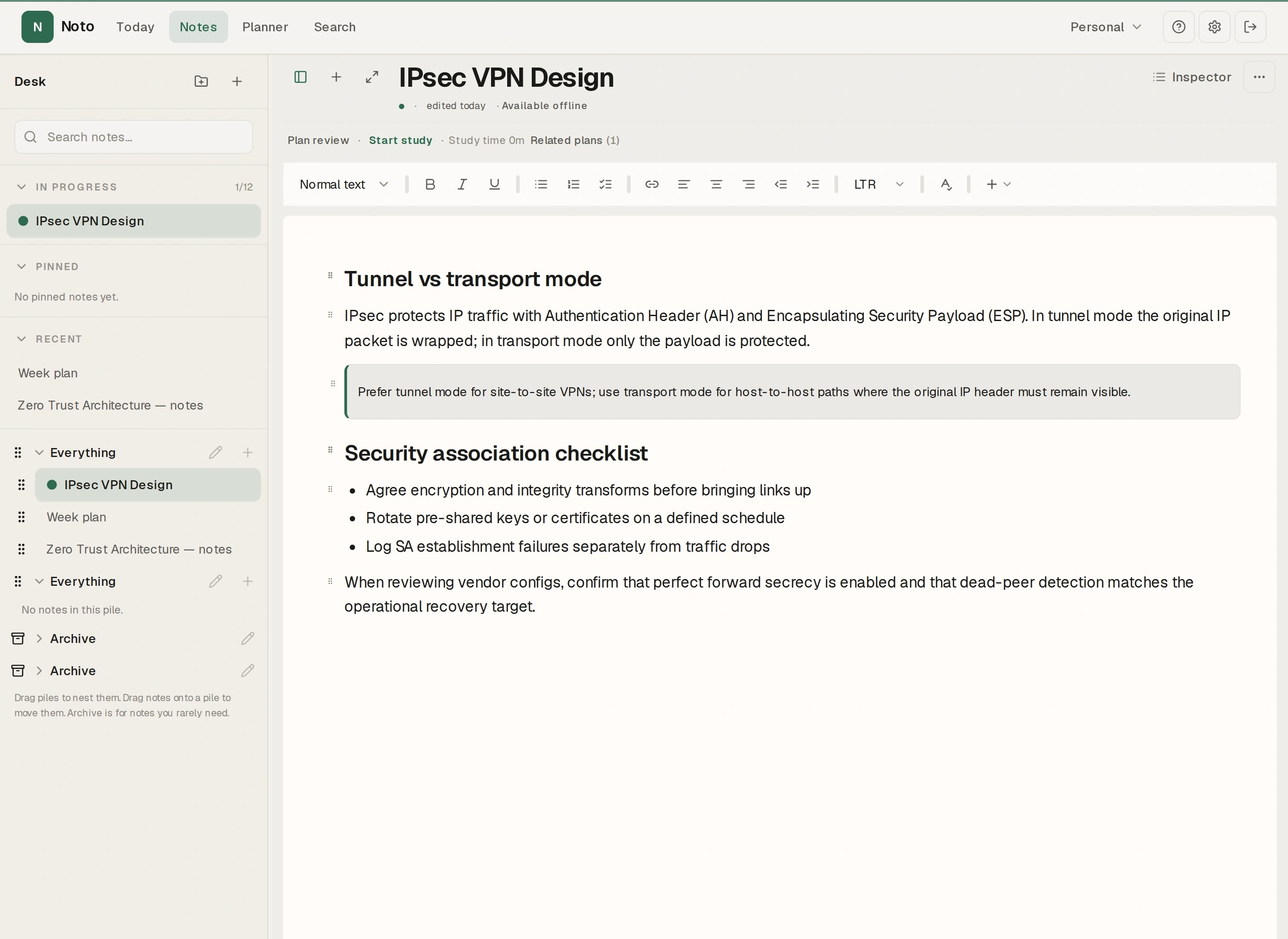Align text right

pos(749,184)
